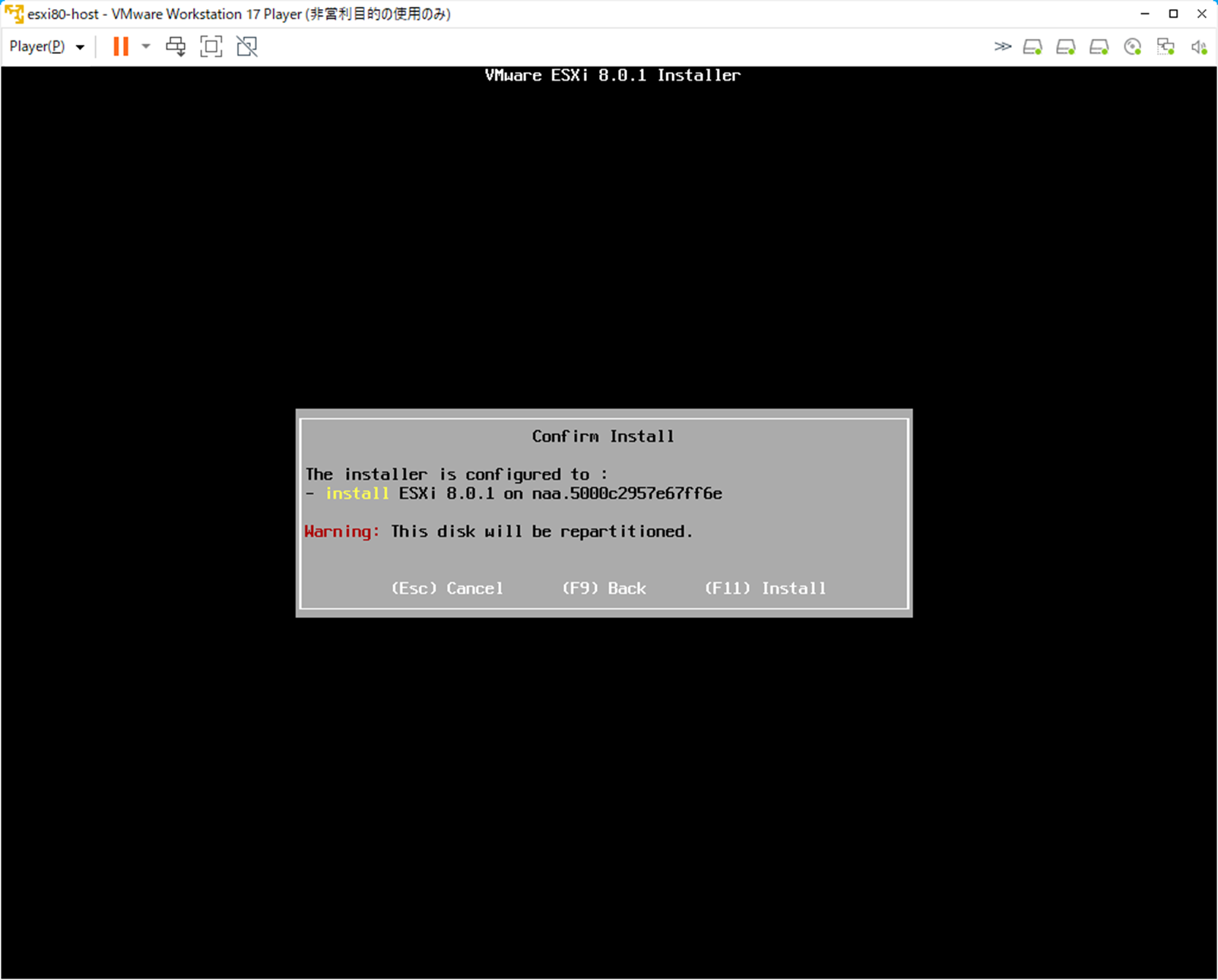Click the VMware ESXi 8.0.1 Installer header
The height and width of the screenshot is (980, 1218).
(613, 75)
